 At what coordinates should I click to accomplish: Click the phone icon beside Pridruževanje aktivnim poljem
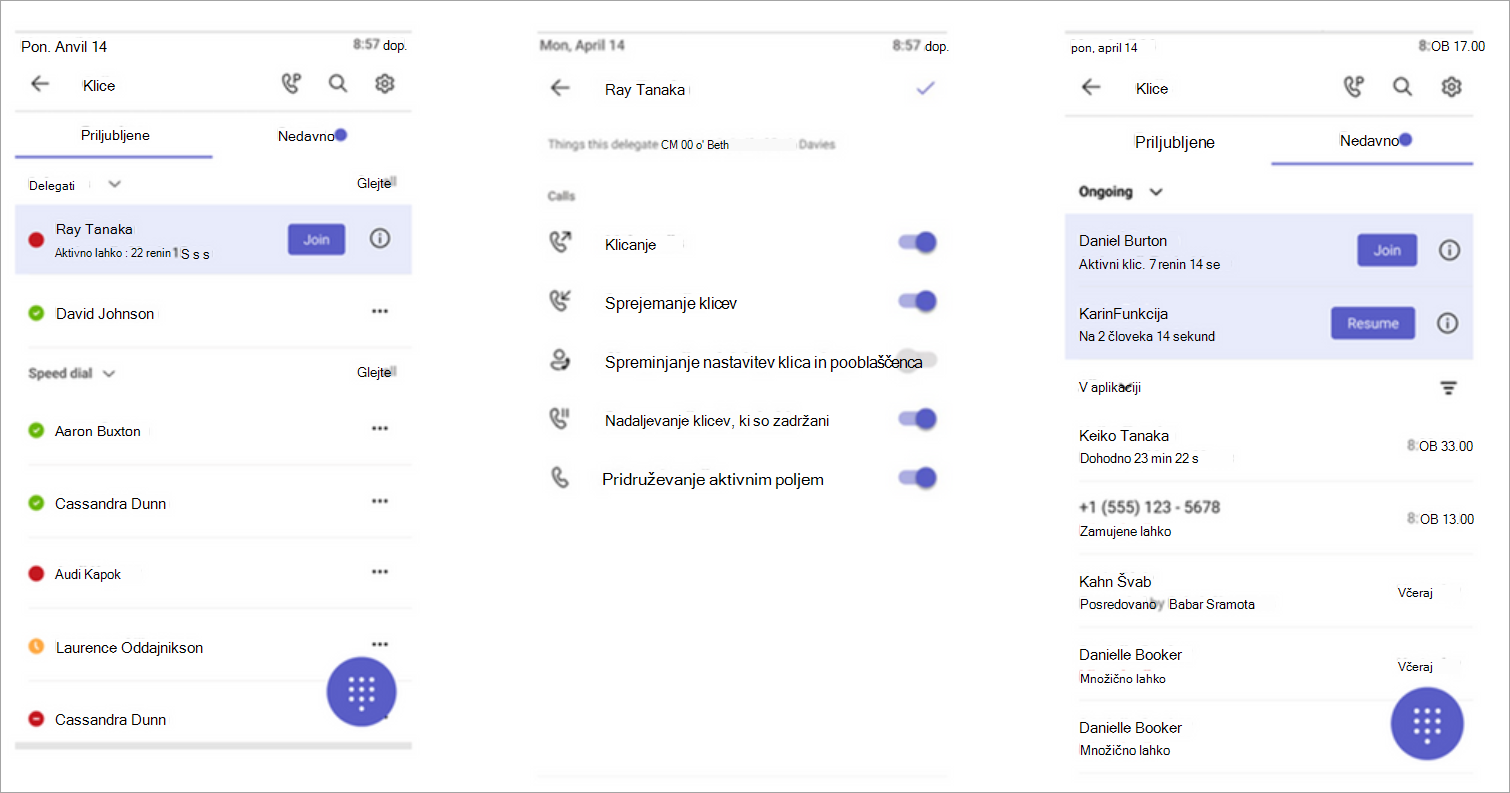pos(560,478)
